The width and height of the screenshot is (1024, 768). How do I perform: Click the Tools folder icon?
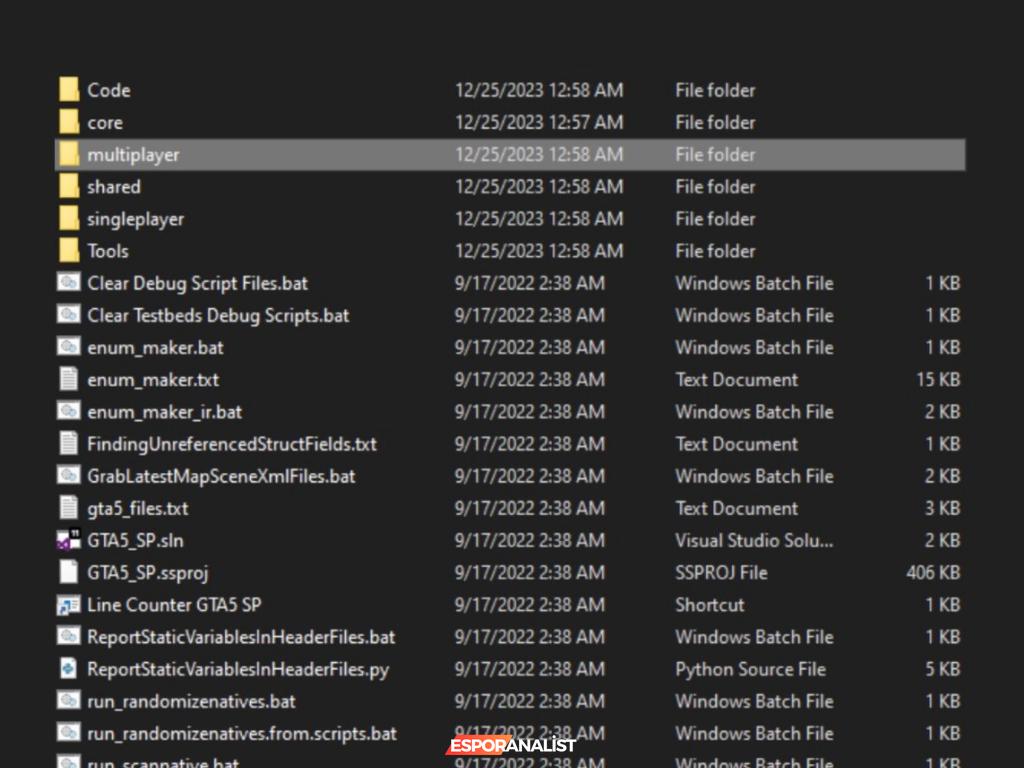tap(68, 251)
